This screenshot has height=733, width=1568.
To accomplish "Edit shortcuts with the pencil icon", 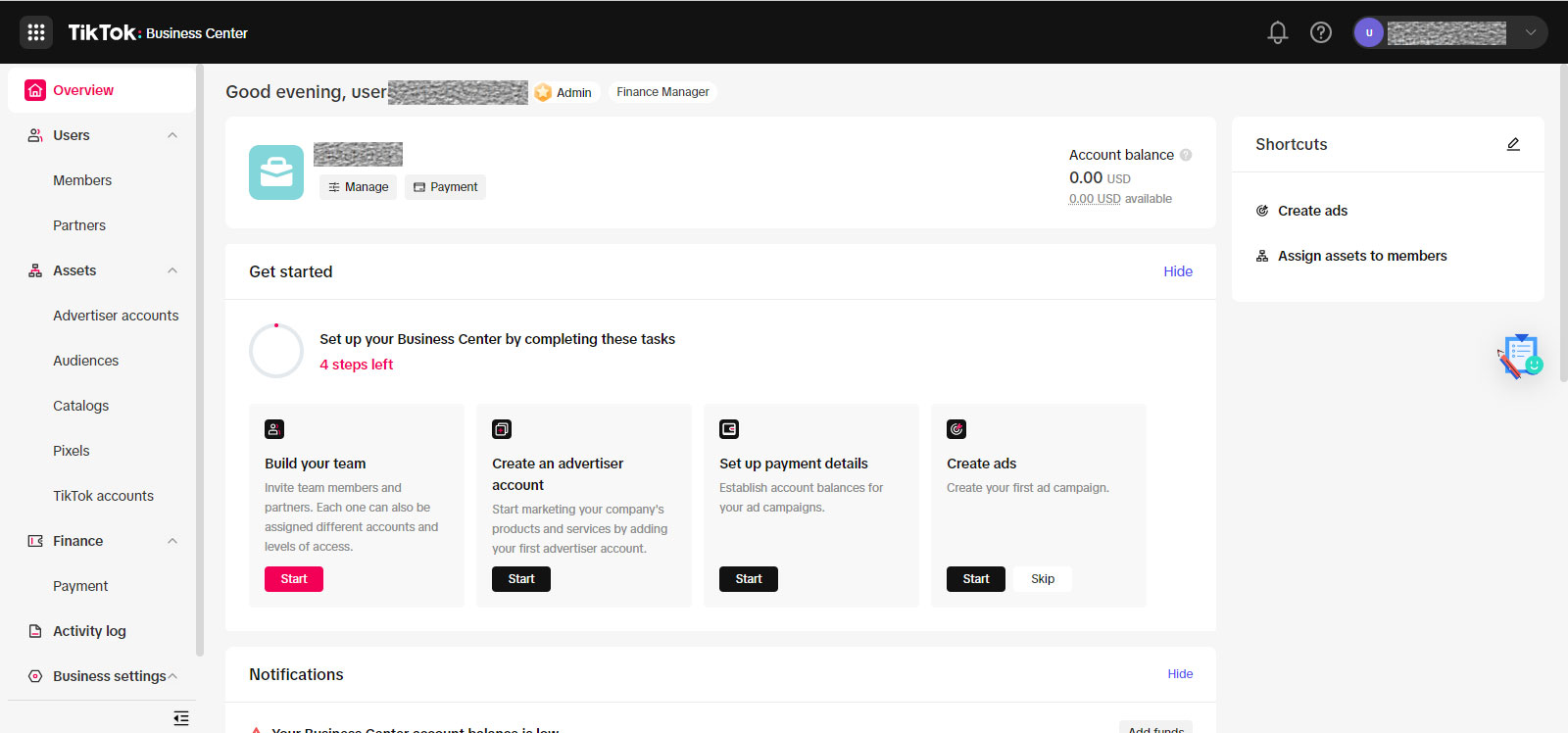I will tap(1513, 144).
